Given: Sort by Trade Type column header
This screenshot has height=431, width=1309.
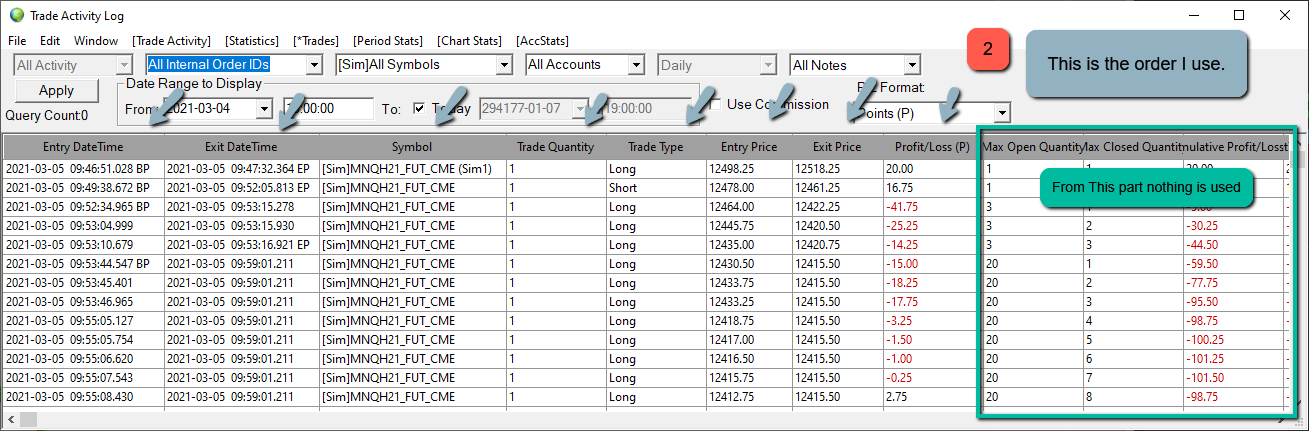Looking at the screenshot, I should tap(655, 146).
